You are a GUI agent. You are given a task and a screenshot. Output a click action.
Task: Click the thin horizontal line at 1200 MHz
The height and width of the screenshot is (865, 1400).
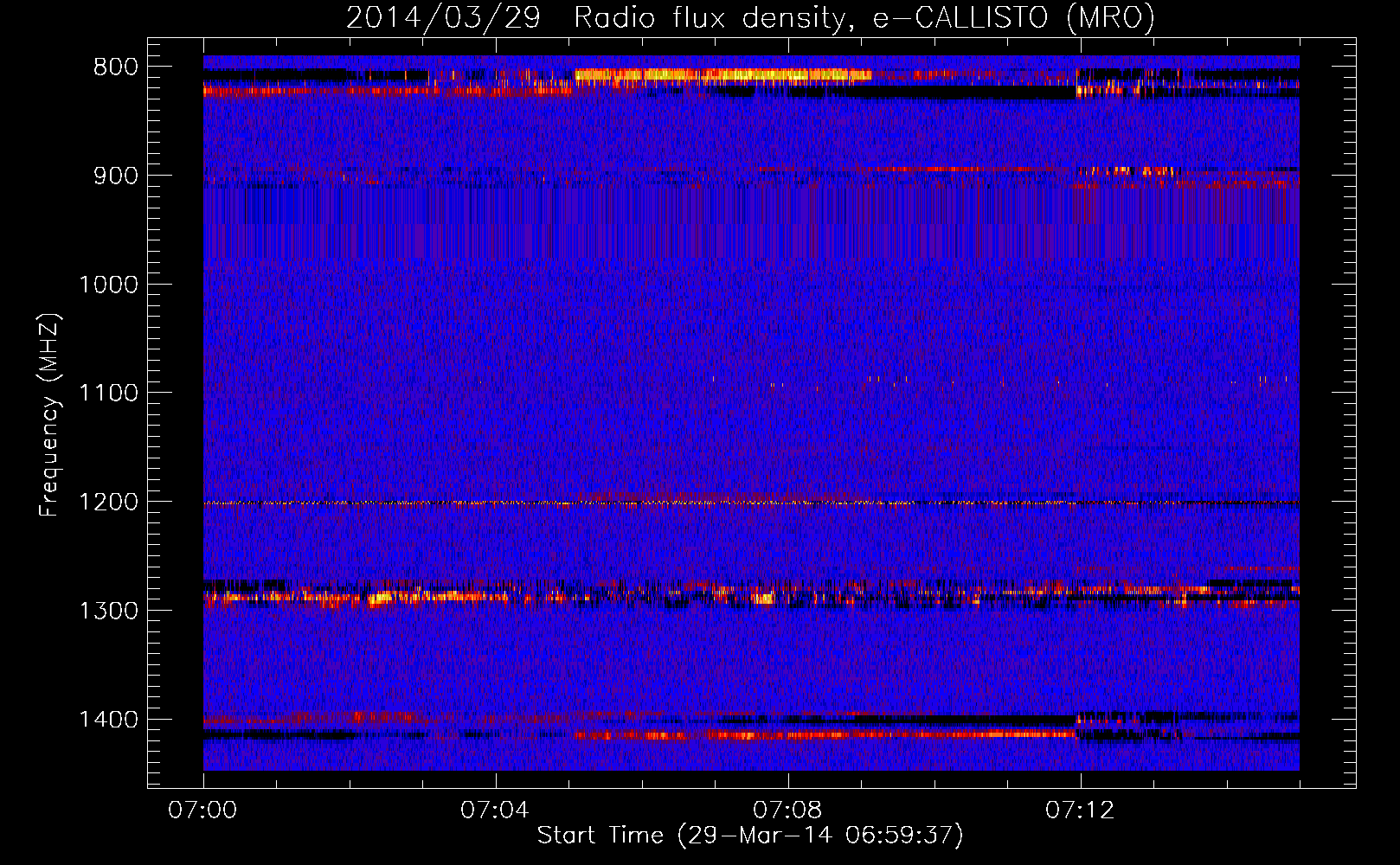pyautogui.click(x=751, y=503)
